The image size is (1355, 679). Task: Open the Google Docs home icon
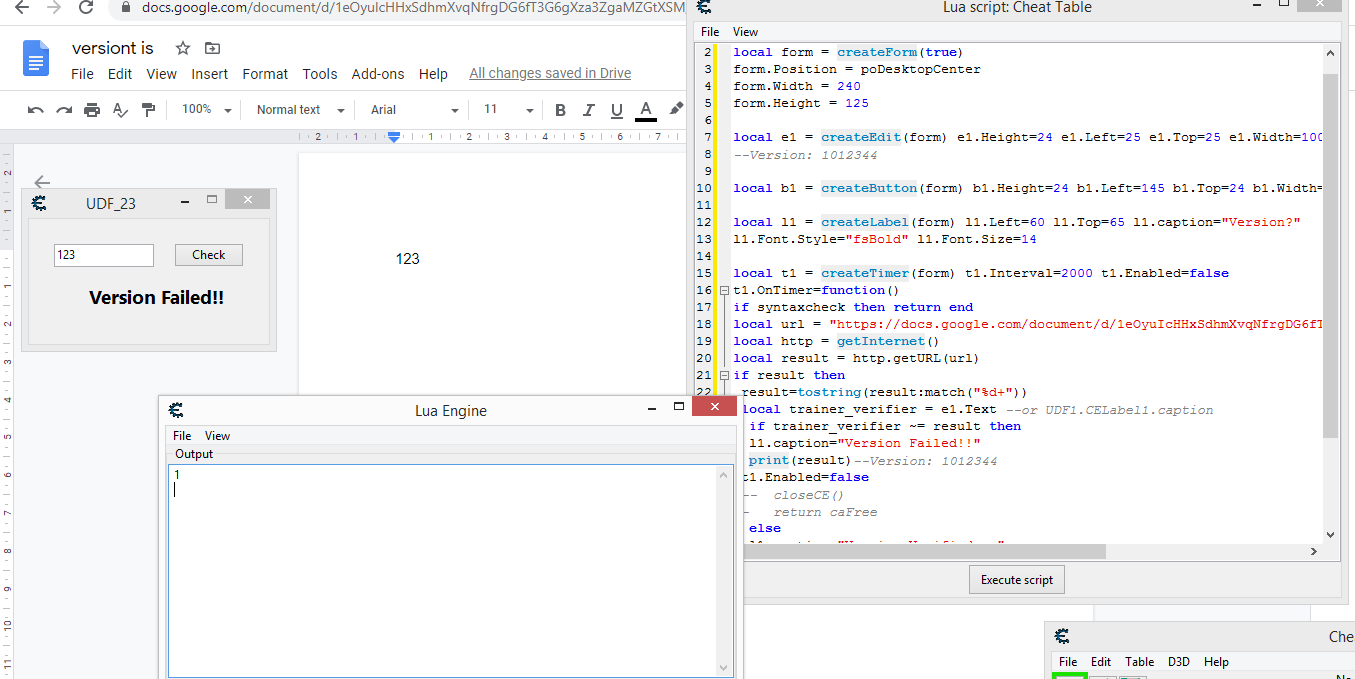pos(36,59)
